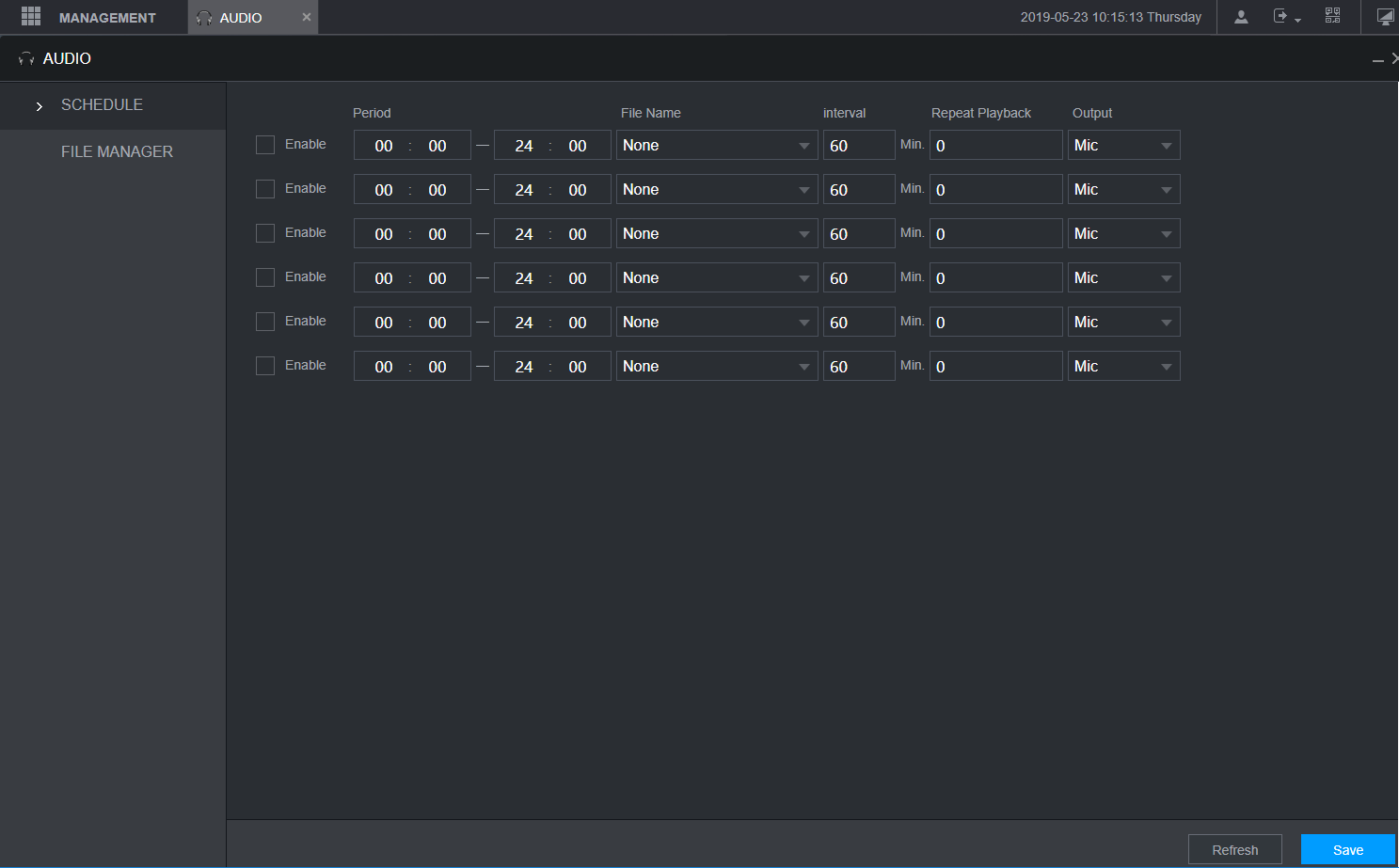Viewport: 1399px width, 868px height.
Task: Click the fourth row Repeat Playback field
Action: (x=995, y=277)
